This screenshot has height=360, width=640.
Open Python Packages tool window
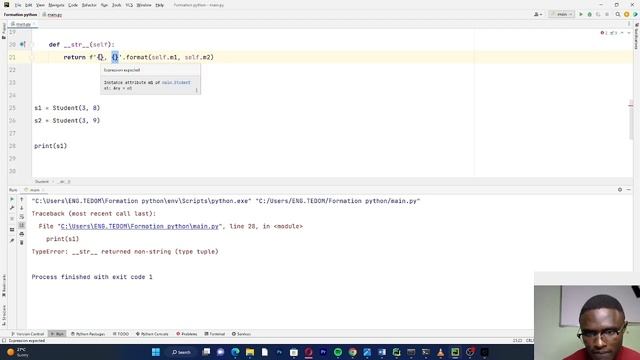coord(88,334)
